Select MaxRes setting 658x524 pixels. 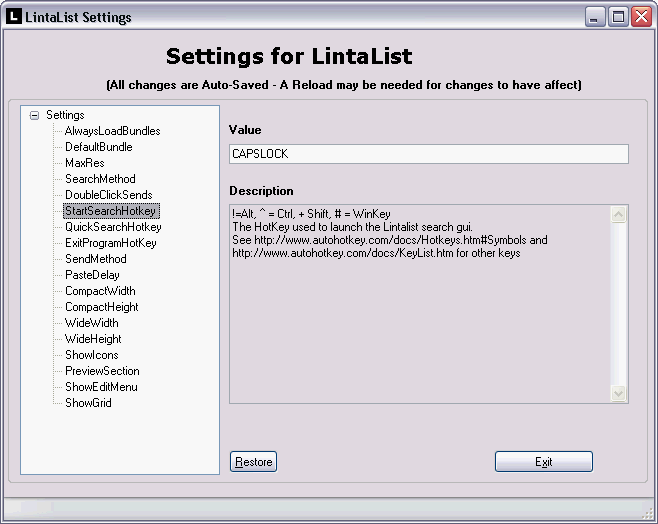pyautogui.click(x=84, y=163)
